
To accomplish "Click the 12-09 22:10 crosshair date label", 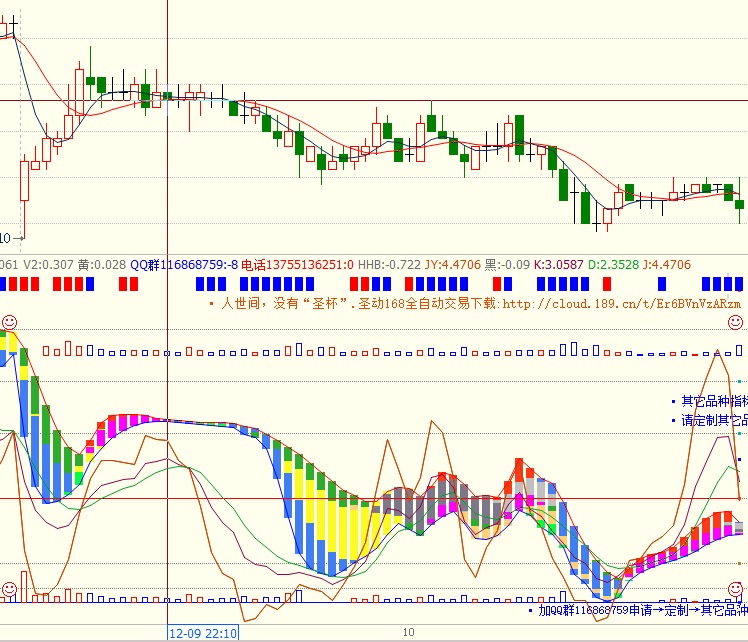I will [202, 633].
